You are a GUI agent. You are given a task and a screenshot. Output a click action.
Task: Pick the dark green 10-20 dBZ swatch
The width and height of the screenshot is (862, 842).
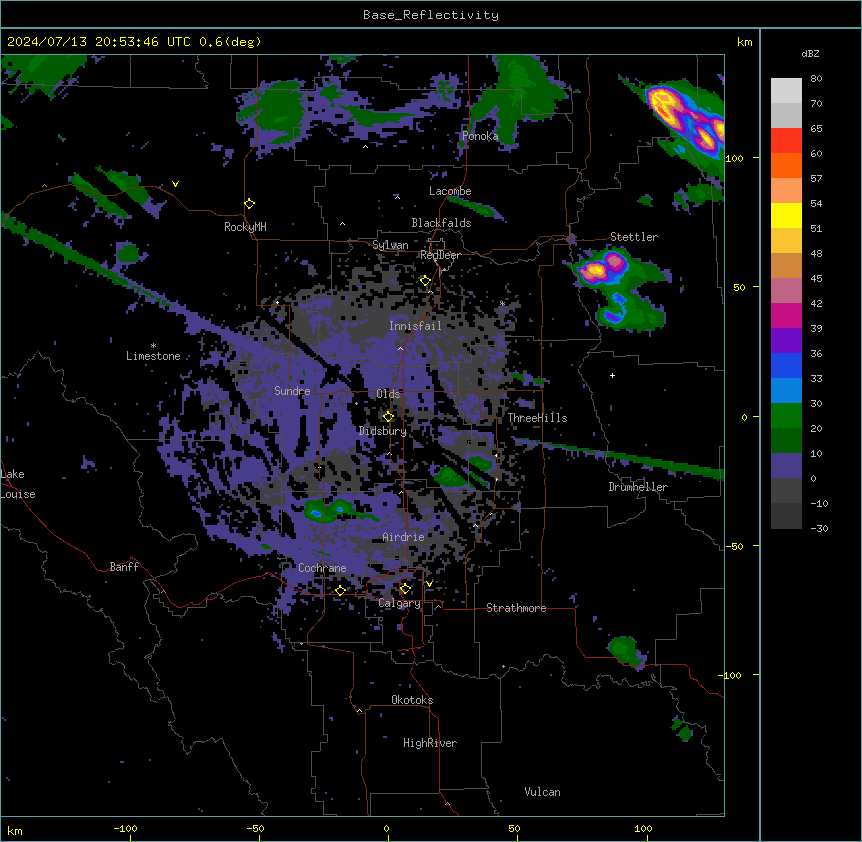(786, 441)
